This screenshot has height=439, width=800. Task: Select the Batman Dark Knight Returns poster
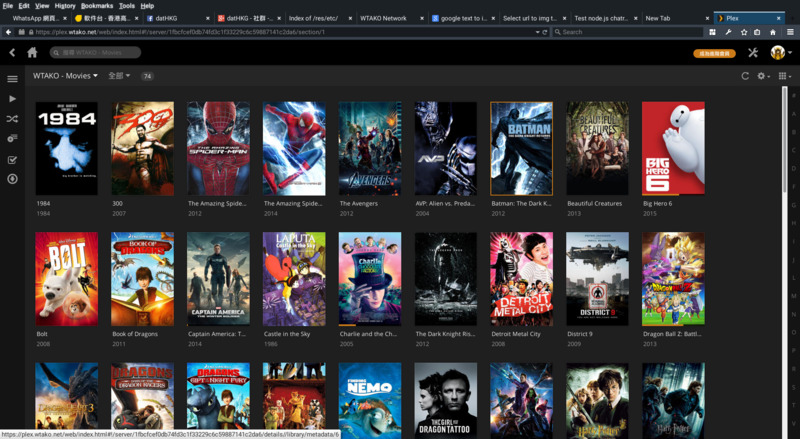point(521,149)
